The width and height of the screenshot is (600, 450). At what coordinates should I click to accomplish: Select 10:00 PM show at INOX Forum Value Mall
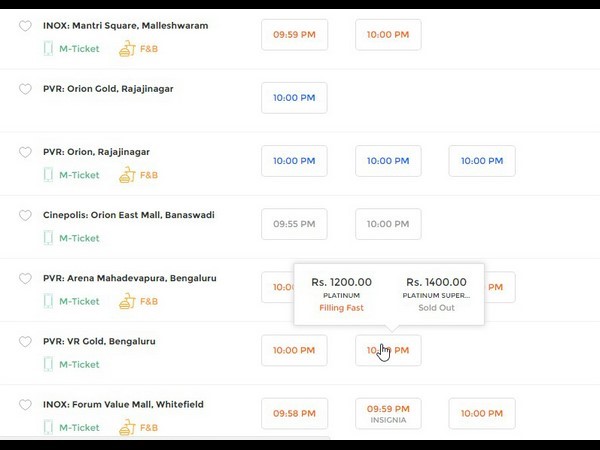pyautogui.click(x=482, y=414)
